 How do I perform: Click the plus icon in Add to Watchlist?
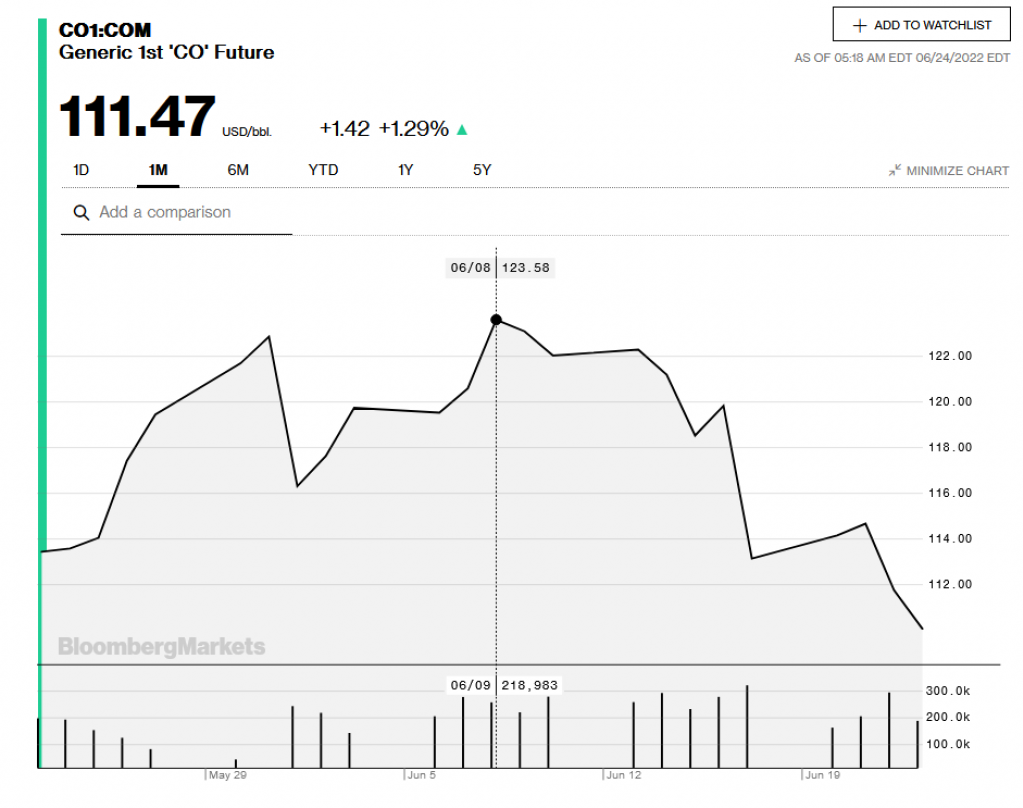point(859,25)
